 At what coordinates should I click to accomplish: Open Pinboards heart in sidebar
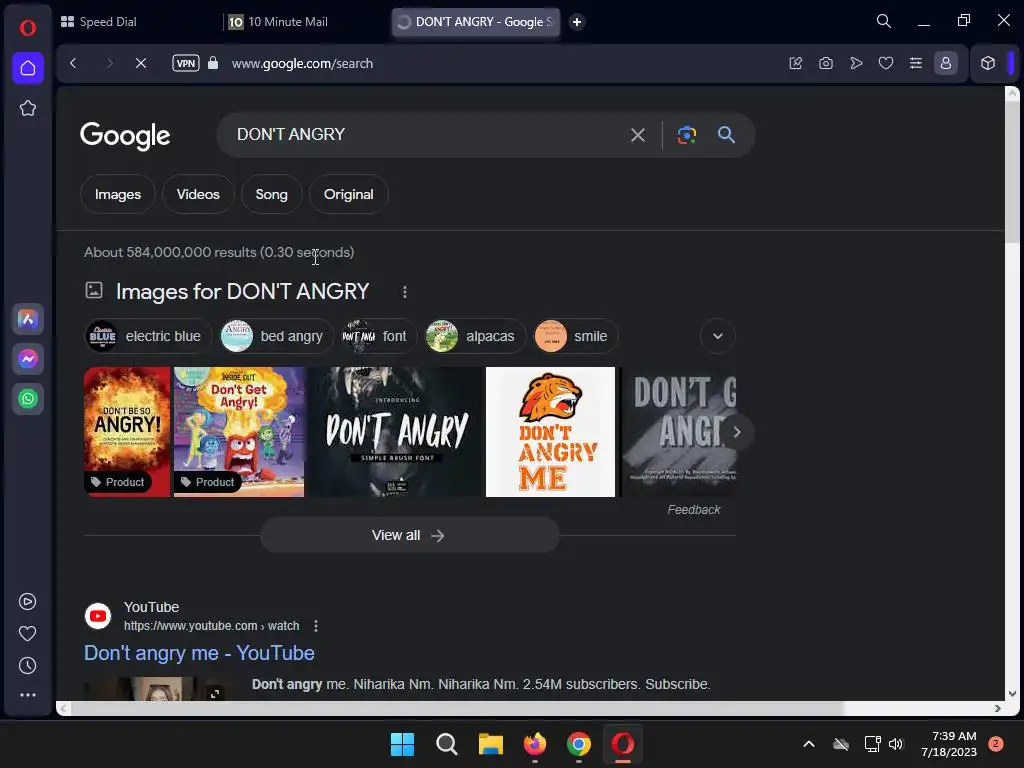pos(27,633)
